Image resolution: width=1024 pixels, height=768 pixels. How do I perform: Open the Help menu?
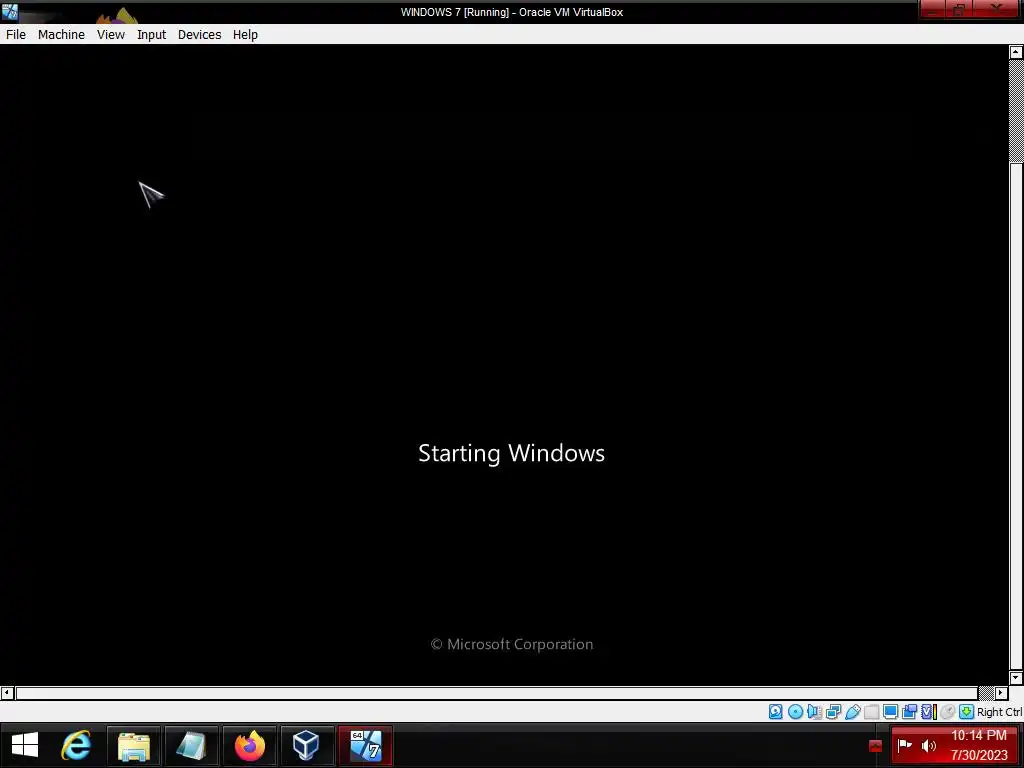(x=245, y=35)
